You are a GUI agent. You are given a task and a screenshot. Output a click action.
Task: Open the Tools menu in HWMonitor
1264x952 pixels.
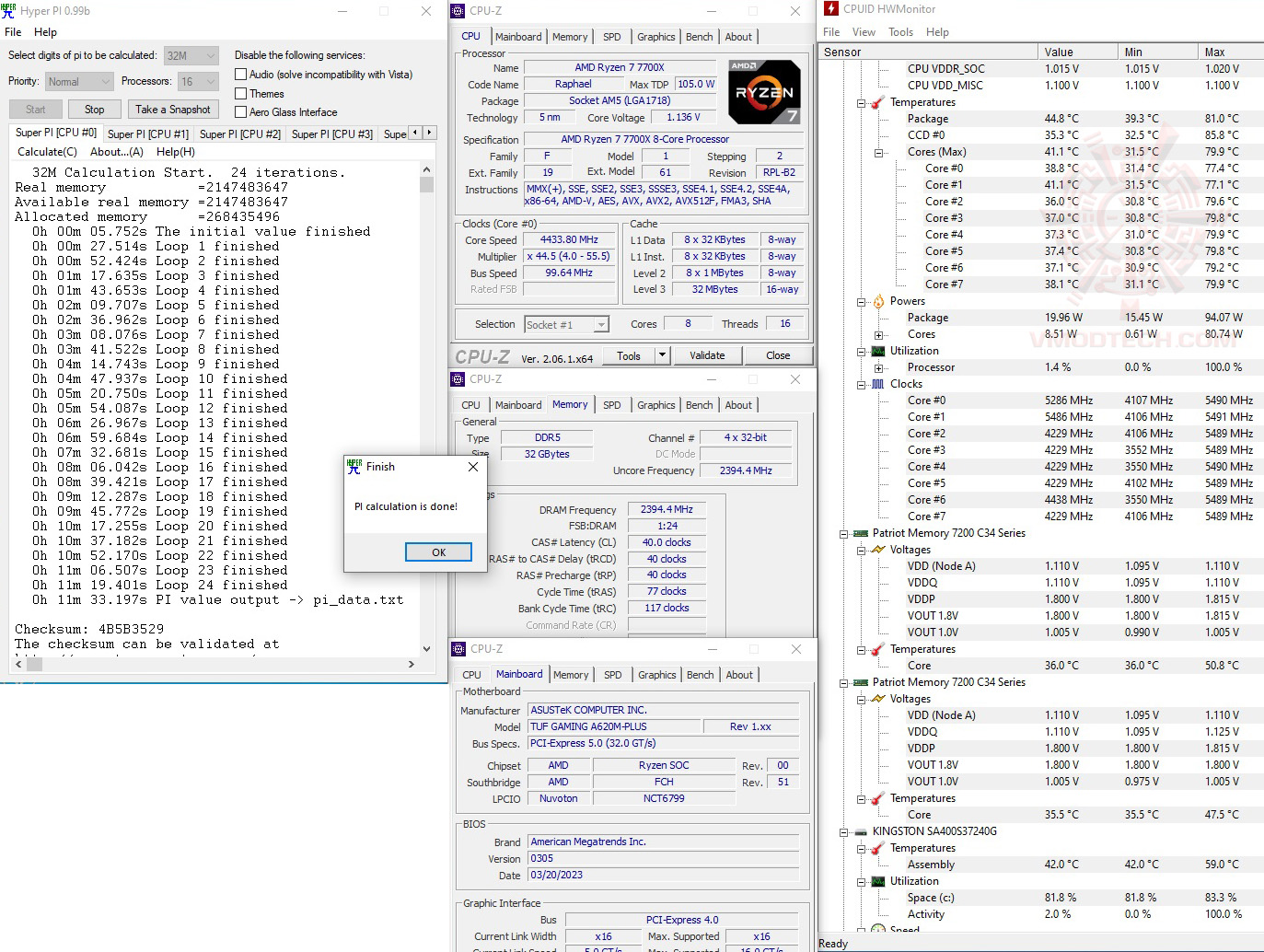900,32
